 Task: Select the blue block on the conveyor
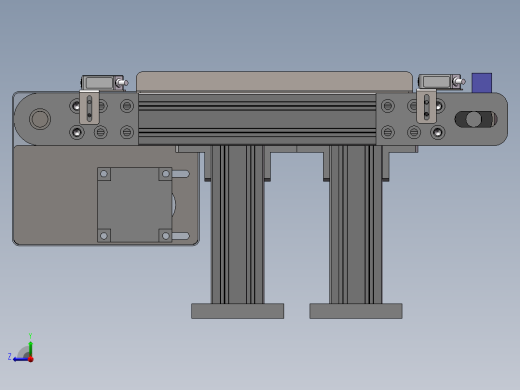pyautogui.click(x=482, y=83)
